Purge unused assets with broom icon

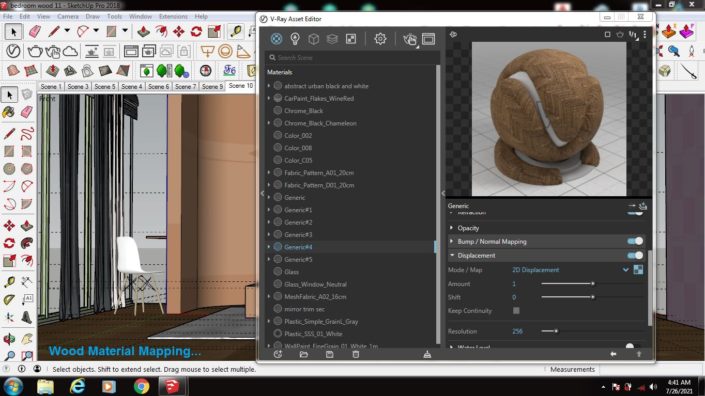(x=427, y=354)
